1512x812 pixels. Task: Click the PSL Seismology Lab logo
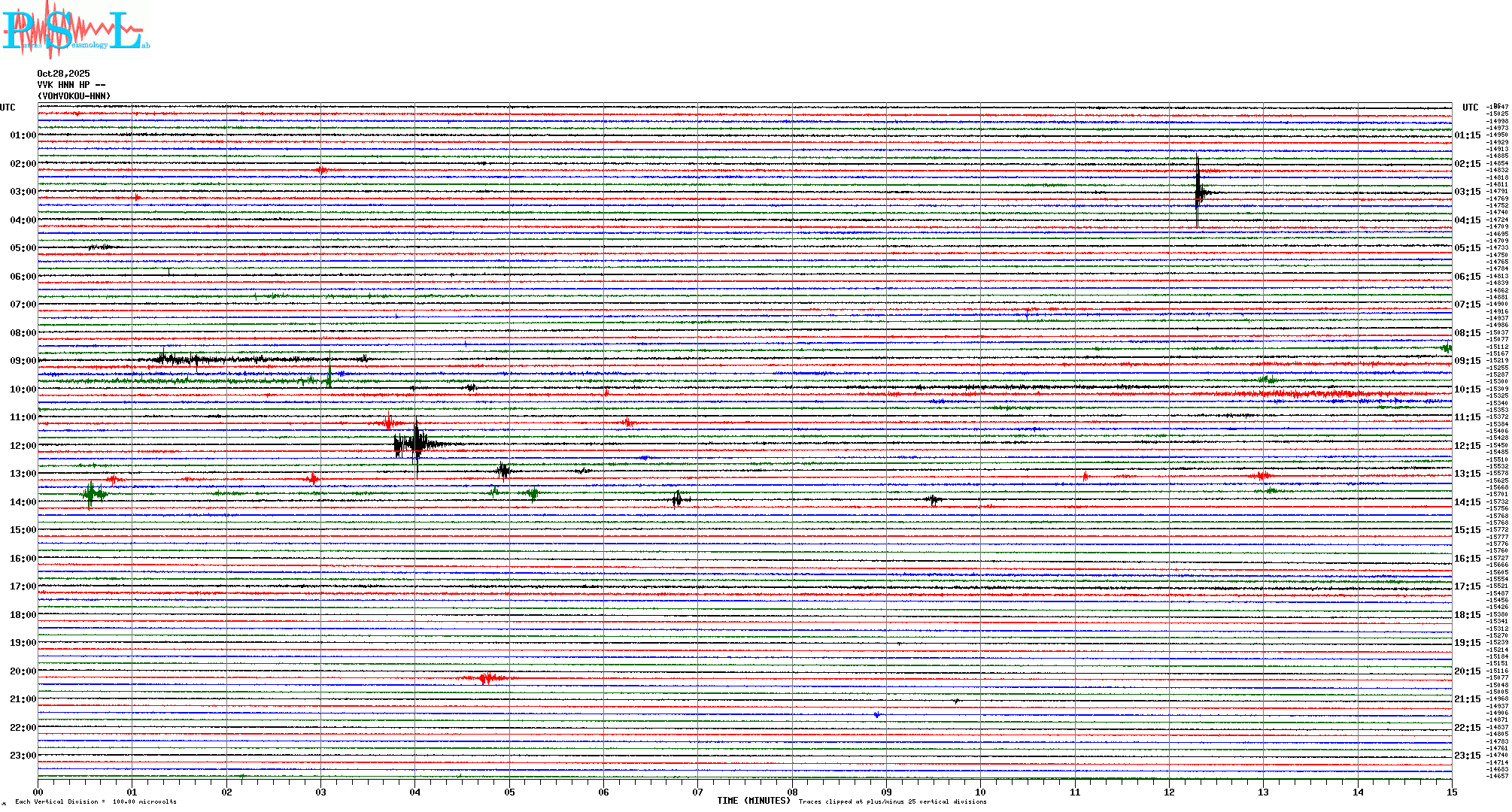click(x=75, y=30)
